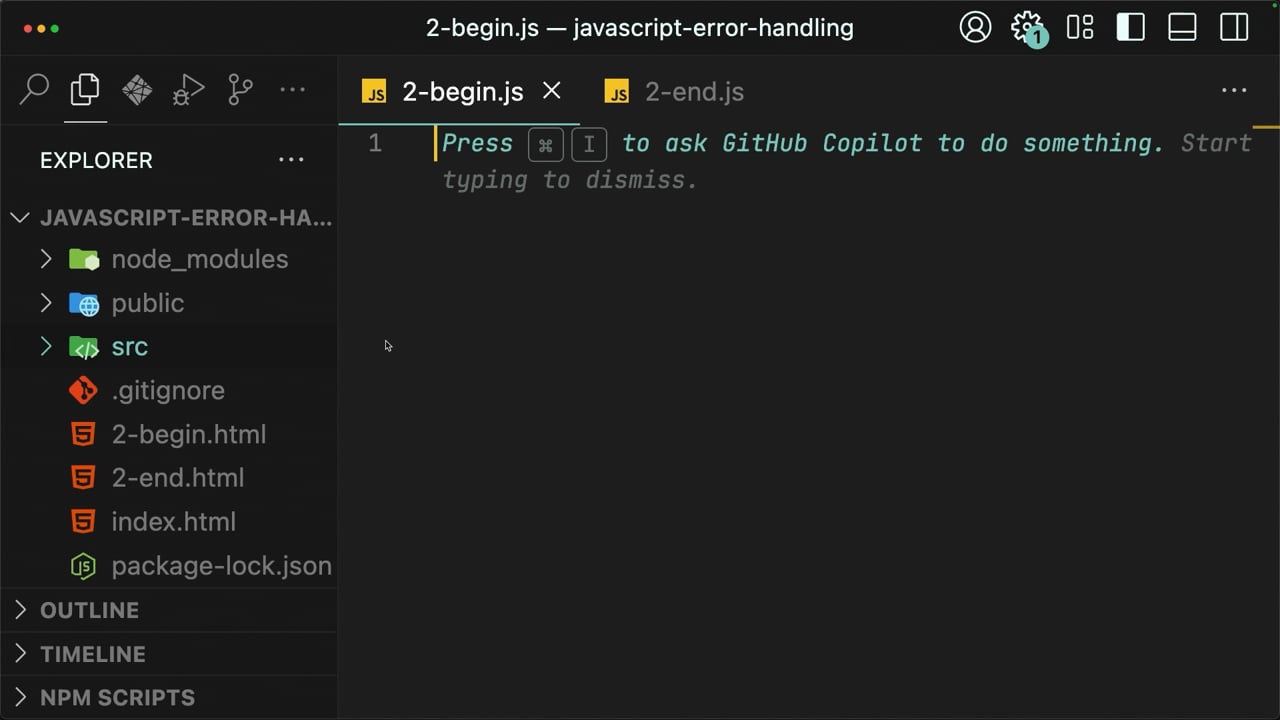The height and width of the screenshot is (720, 1280).
Task: Open the Source Control view icon
Action: click(240, 90)
